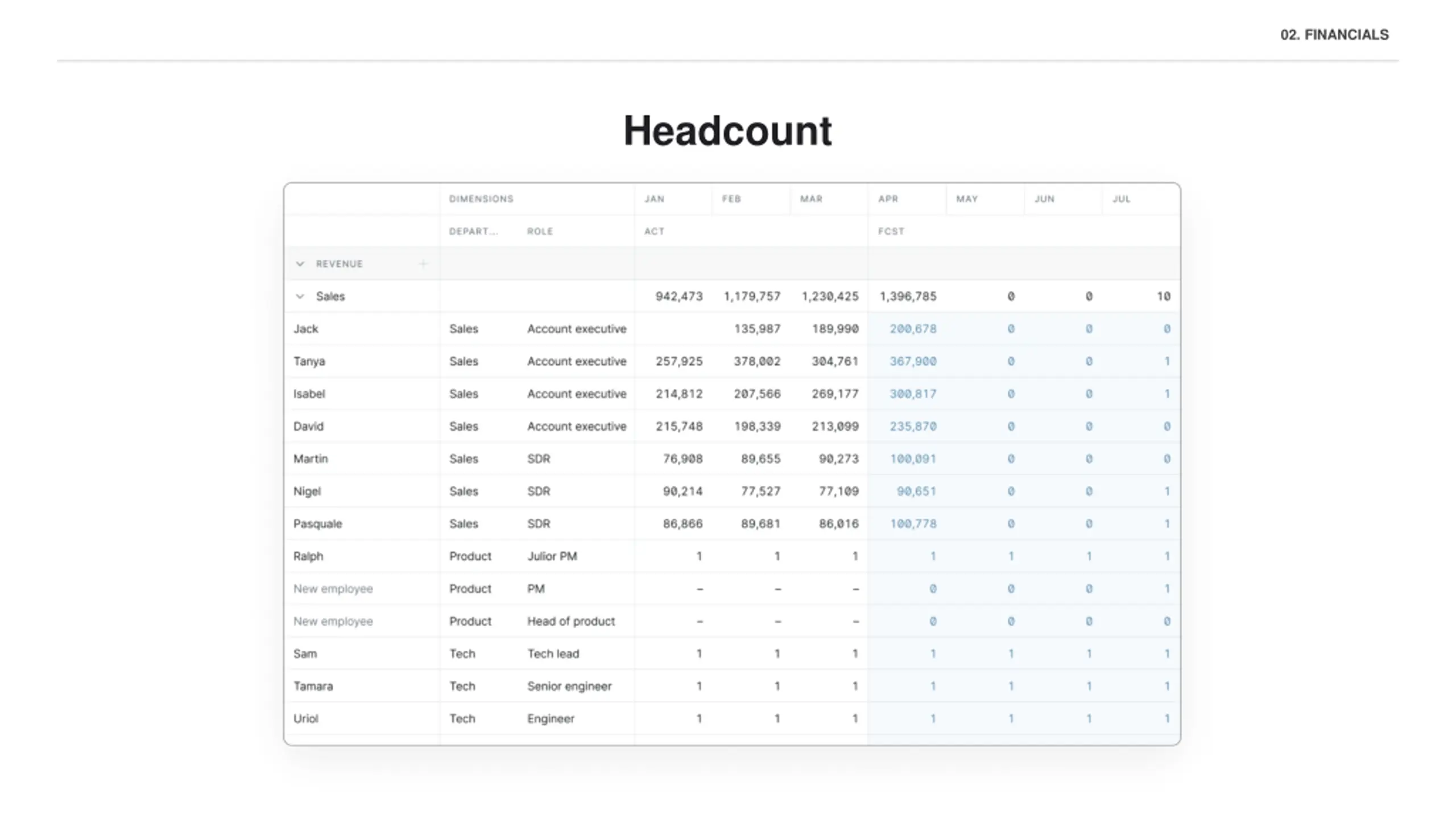Click Sales total for April 1,396,785
The height and width of the screenshot is (819, 1456).
907,296
